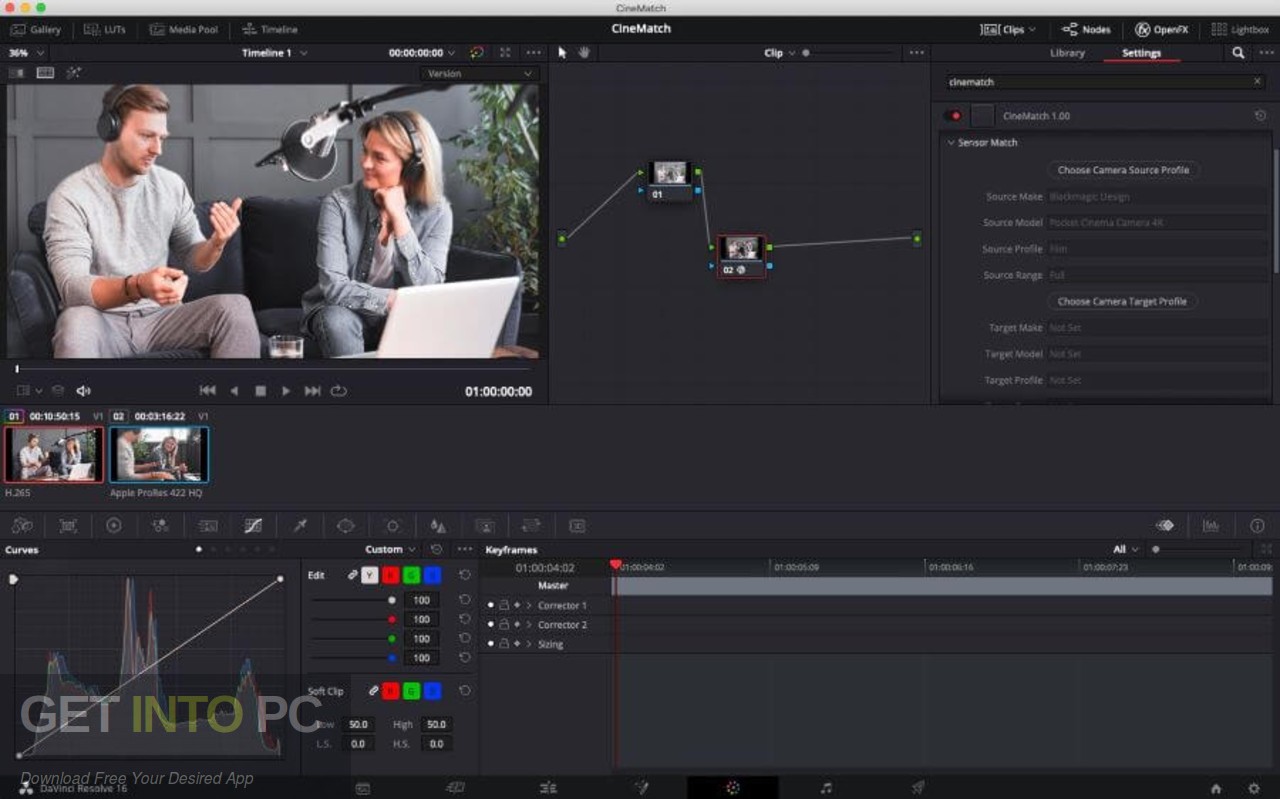The height and width of the screenshot is (799, 1280).
Task: Select the Apple ProRes 422 HQ clip thumbnail
Action: (x=159, y=455)
